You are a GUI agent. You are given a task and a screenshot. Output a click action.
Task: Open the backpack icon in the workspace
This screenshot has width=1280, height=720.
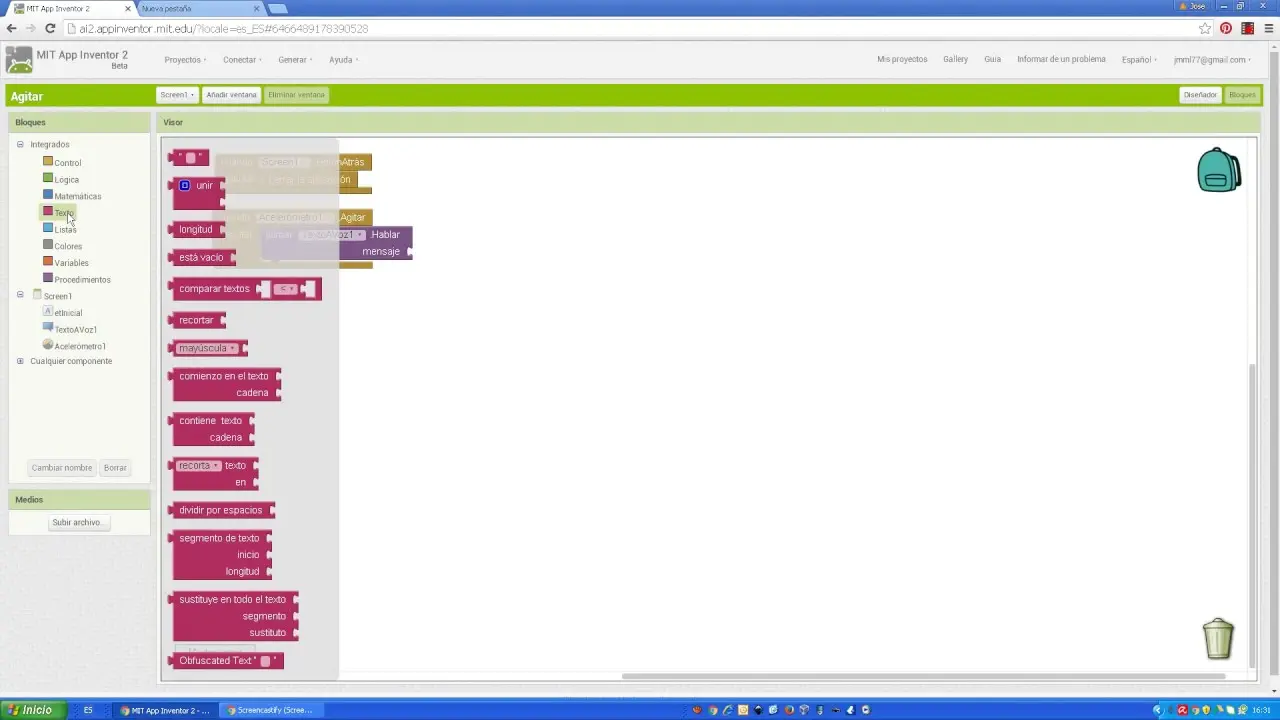tap(1219, 170)
